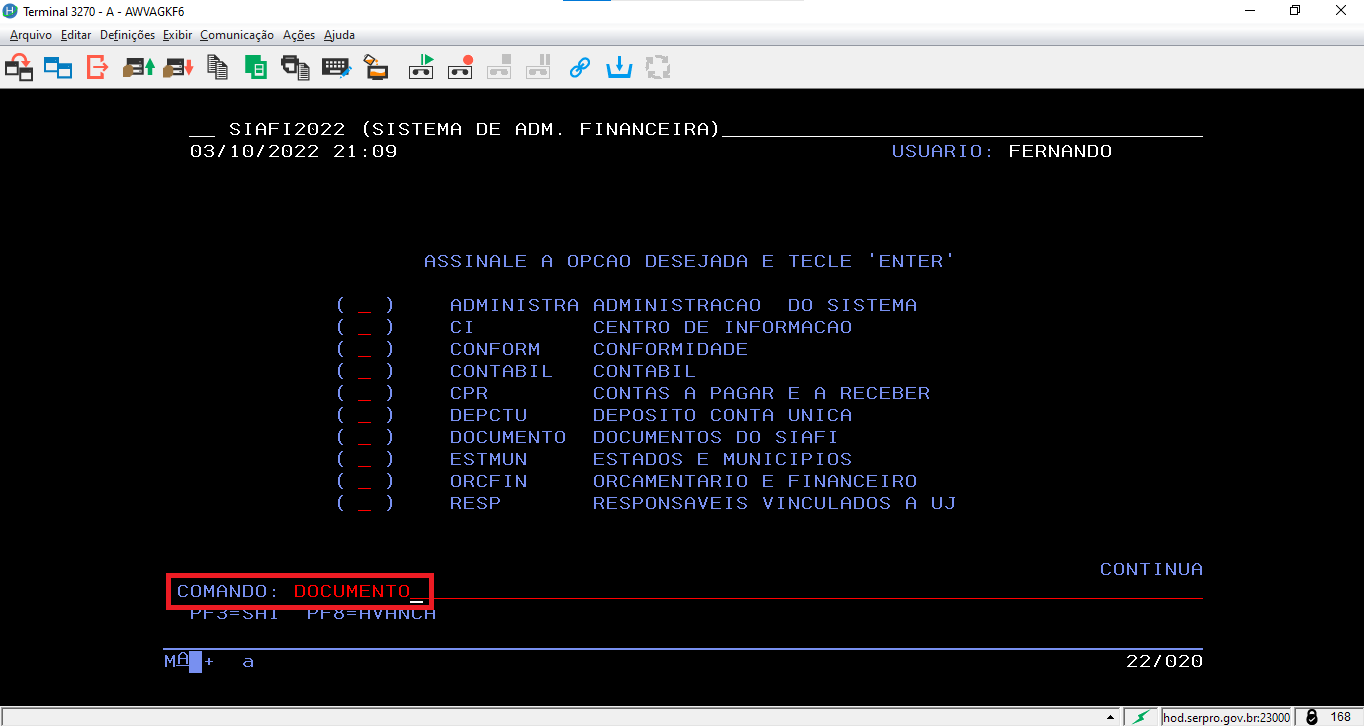The width and height of the screenshot is (1364, 726).
Task: Select the option field beside CONTABIL
Action: coord(365,372)
